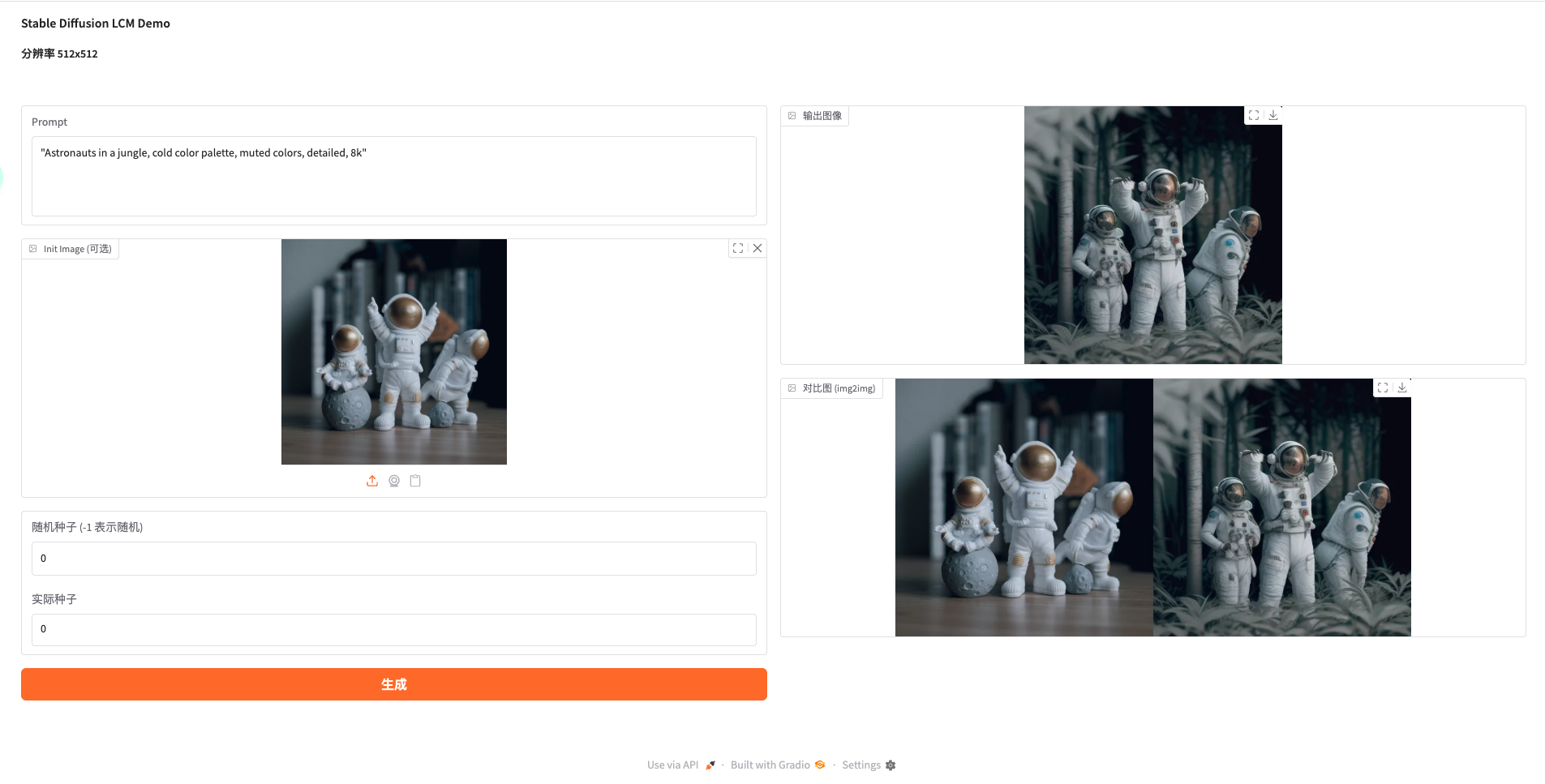Click the 实际种子 actual seed field
This screenshot has height=784, width=1545.
click(394, 629)
